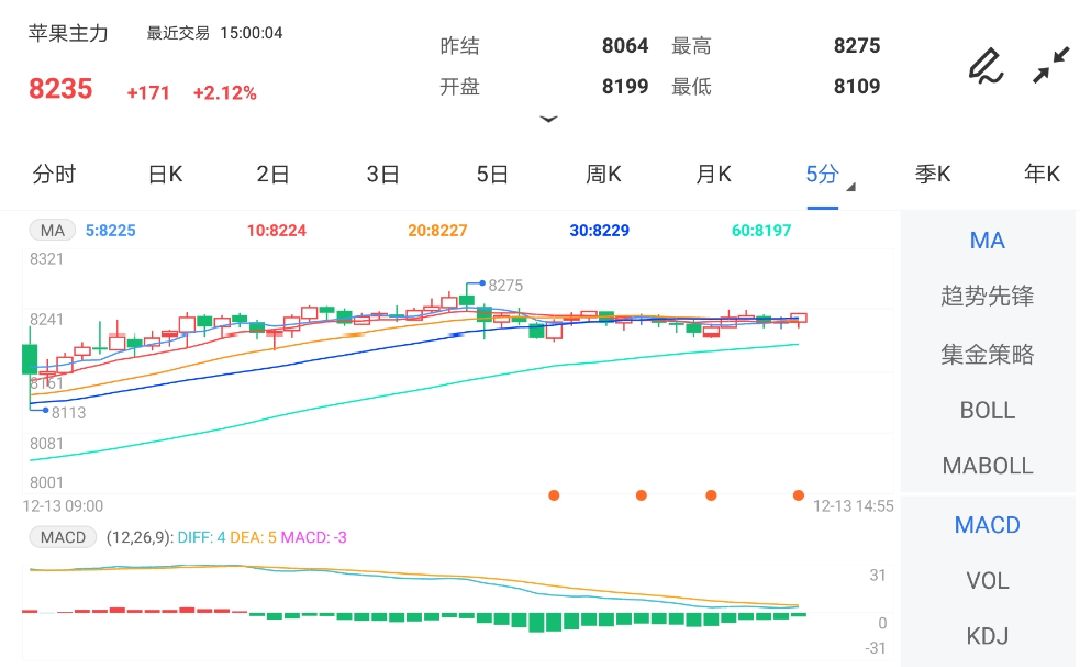Screen dimensions: 1080x667
Task: Open the 年K chart tab
Action: pyautogui.click(x=1041, y=174)
